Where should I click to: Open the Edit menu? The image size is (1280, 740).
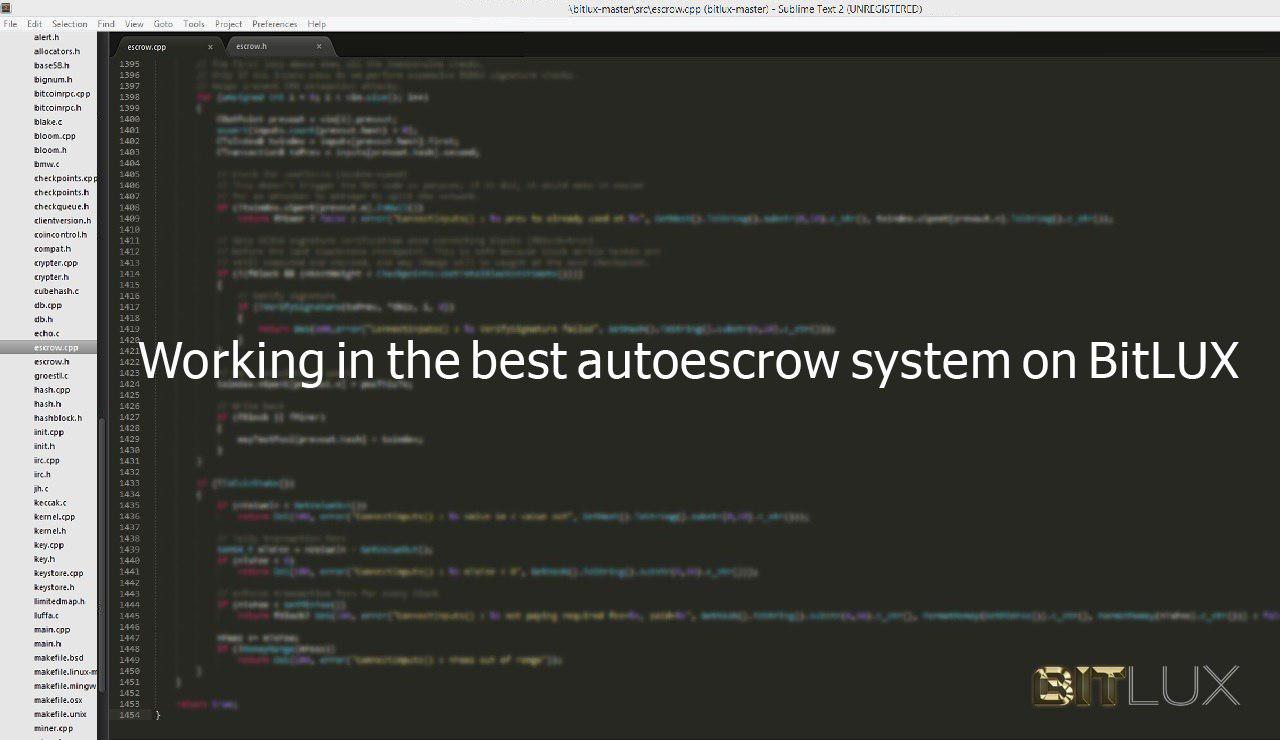pyautogui.click(x=35, y=24)
